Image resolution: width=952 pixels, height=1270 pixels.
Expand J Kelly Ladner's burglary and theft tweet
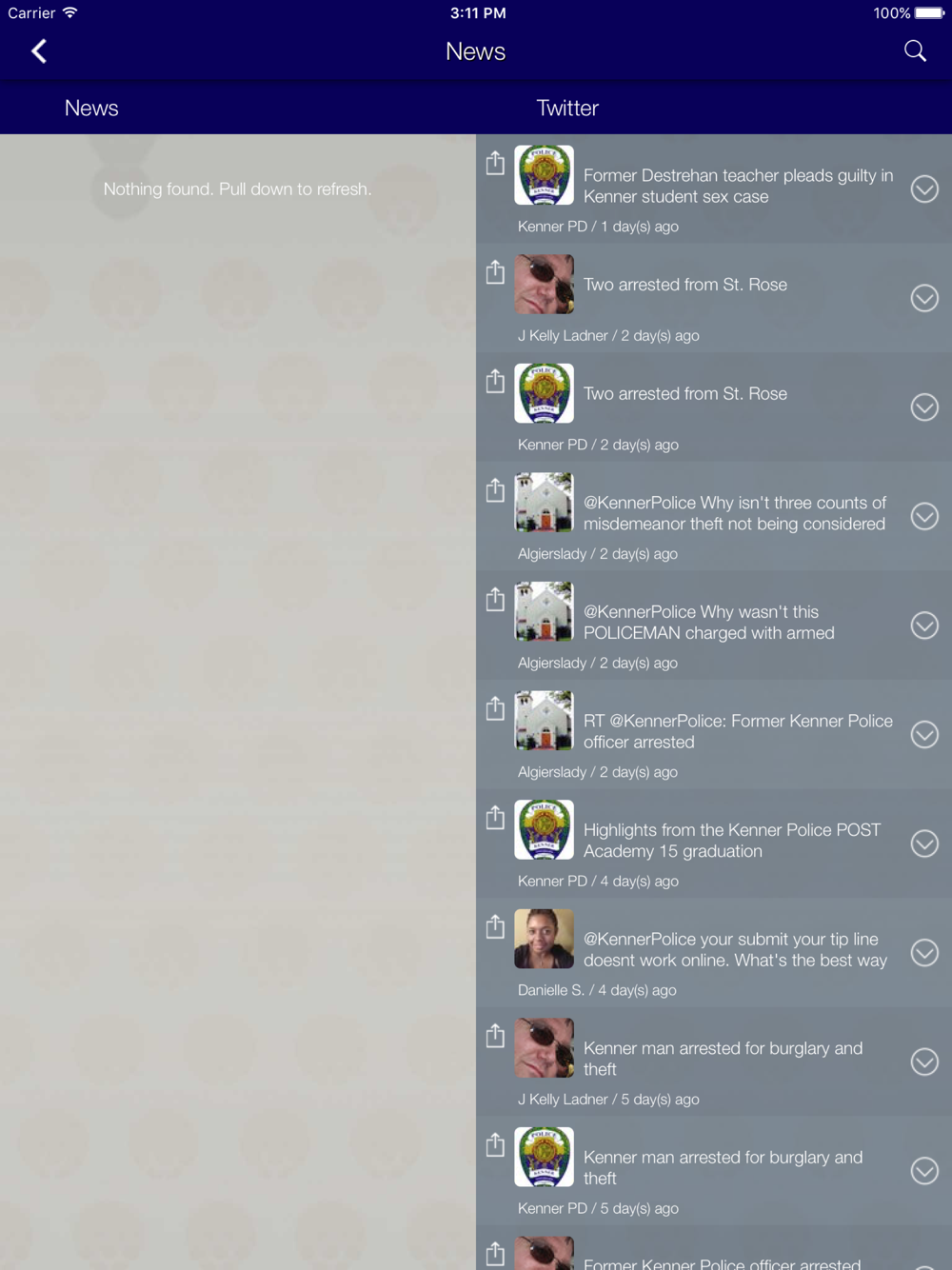coord(924,1062)
